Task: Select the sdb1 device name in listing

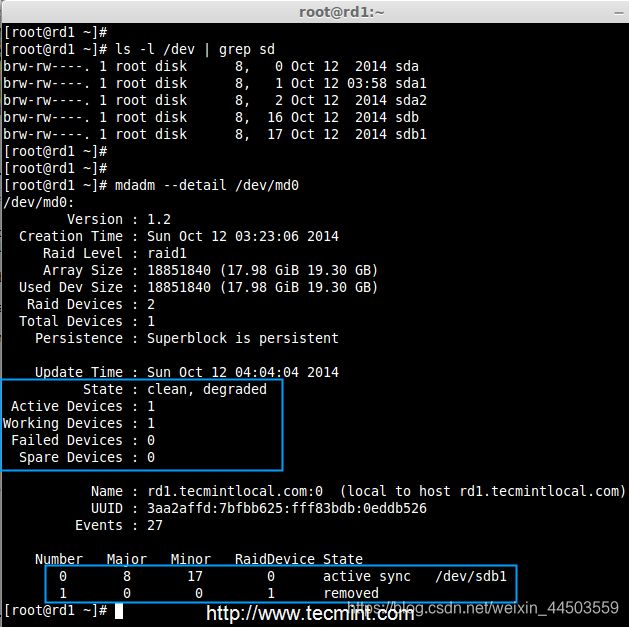Action: tap(411, 134)
